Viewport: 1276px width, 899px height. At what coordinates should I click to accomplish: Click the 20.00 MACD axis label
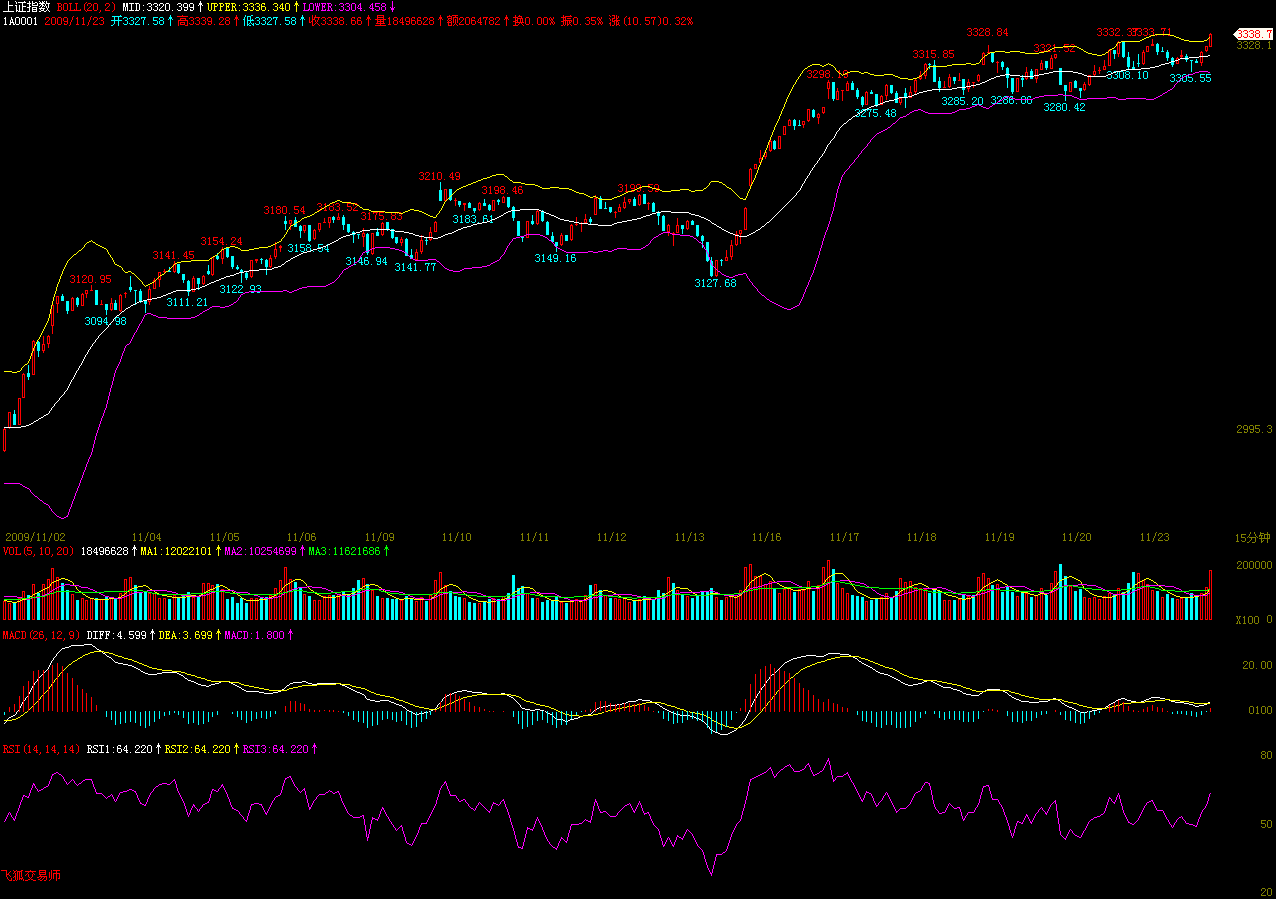[1257, 665]
